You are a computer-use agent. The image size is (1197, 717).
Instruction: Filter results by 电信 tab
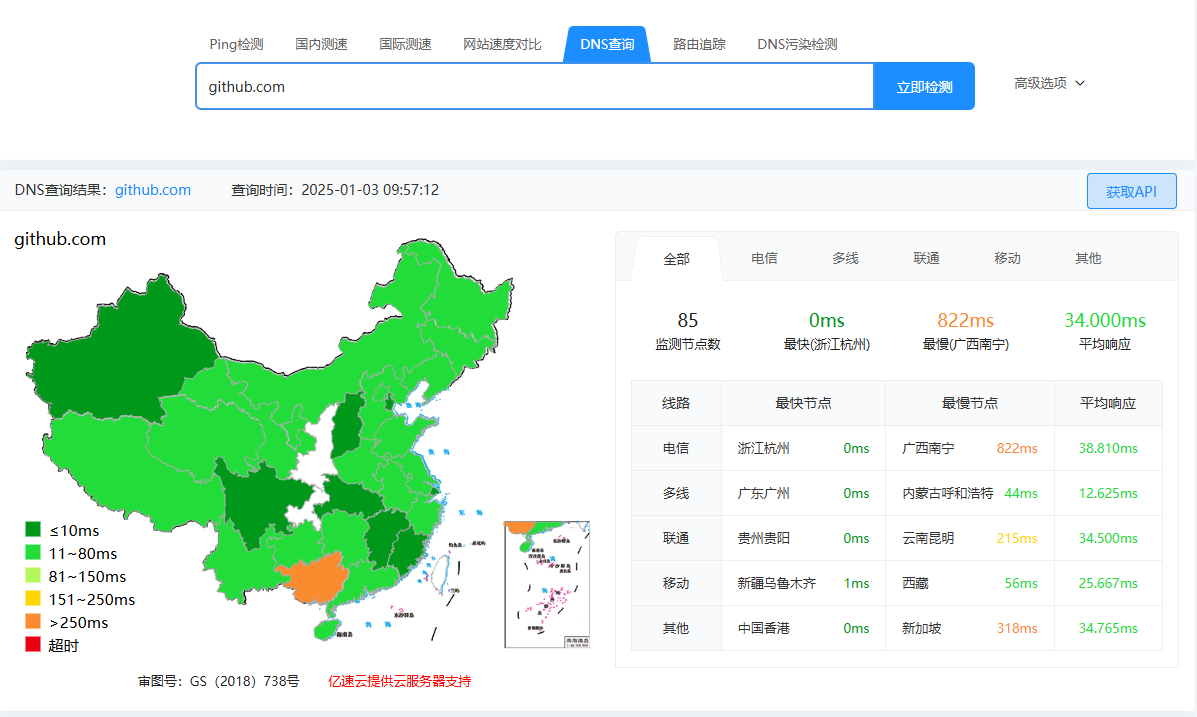pyautogui.click(x=764, y=258)
